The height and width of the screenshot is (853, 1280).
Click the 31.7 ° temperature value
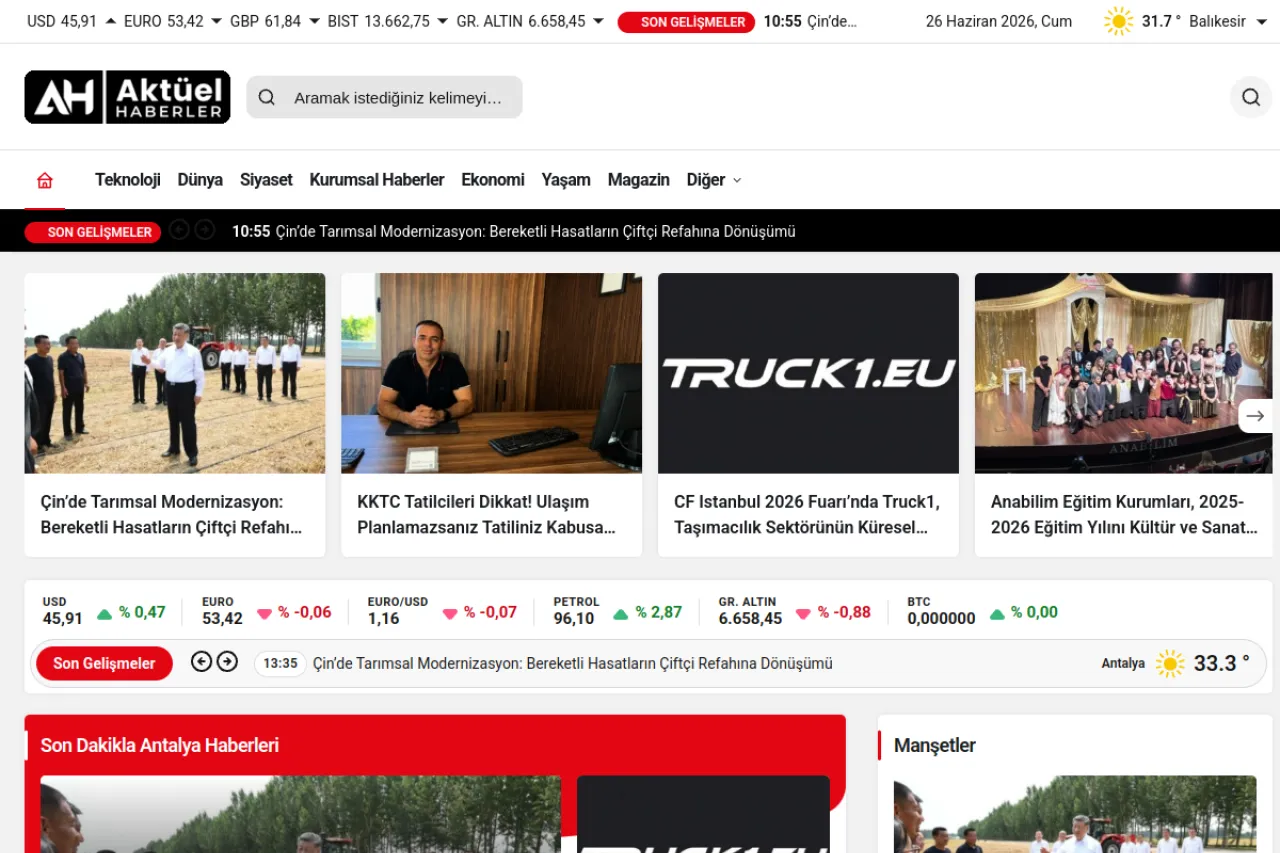1161,21
